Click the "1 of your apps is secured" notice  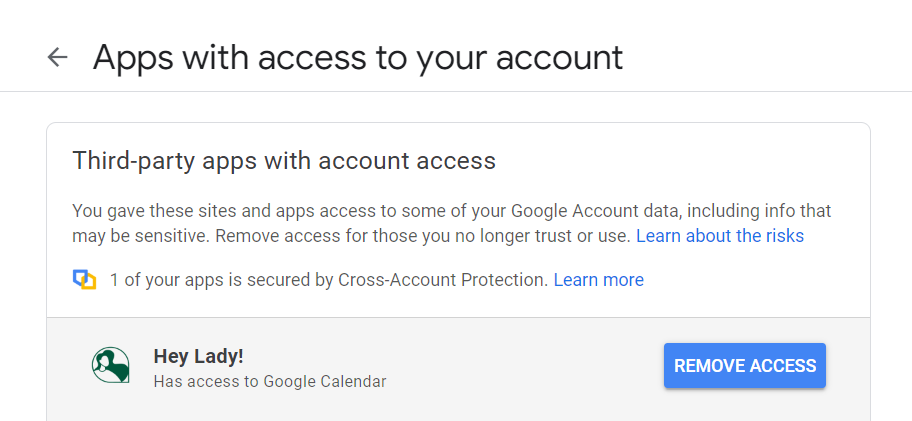[x=250, y=280]
